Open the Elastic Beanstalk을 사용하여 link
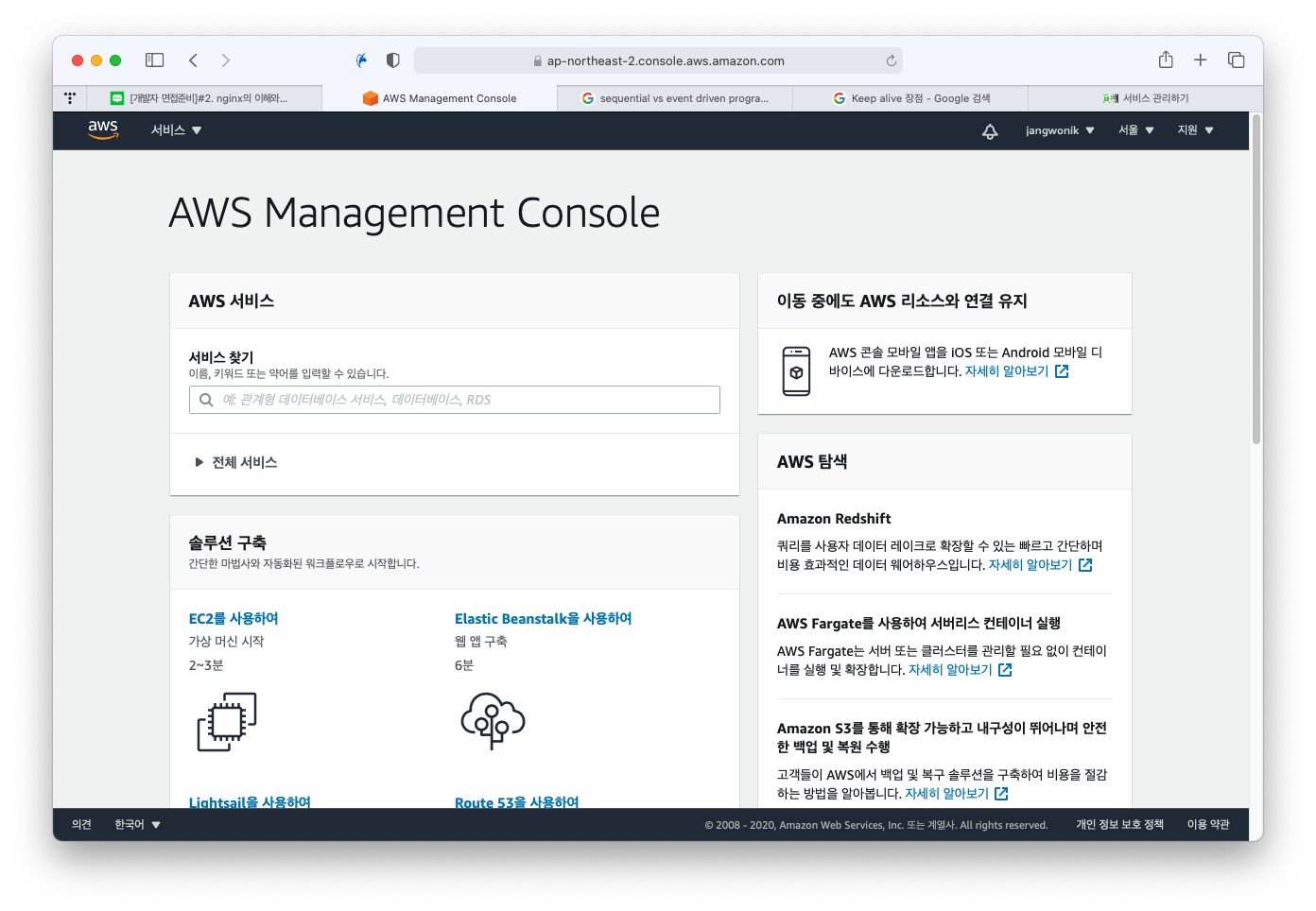1316x911 pixels. point(543,619)
